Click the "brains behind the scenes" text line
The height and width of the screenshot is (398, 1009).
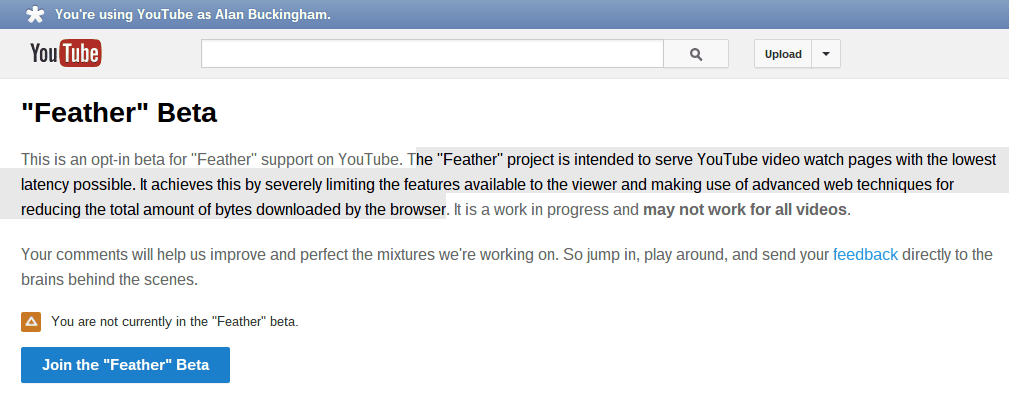coord(109,280)
